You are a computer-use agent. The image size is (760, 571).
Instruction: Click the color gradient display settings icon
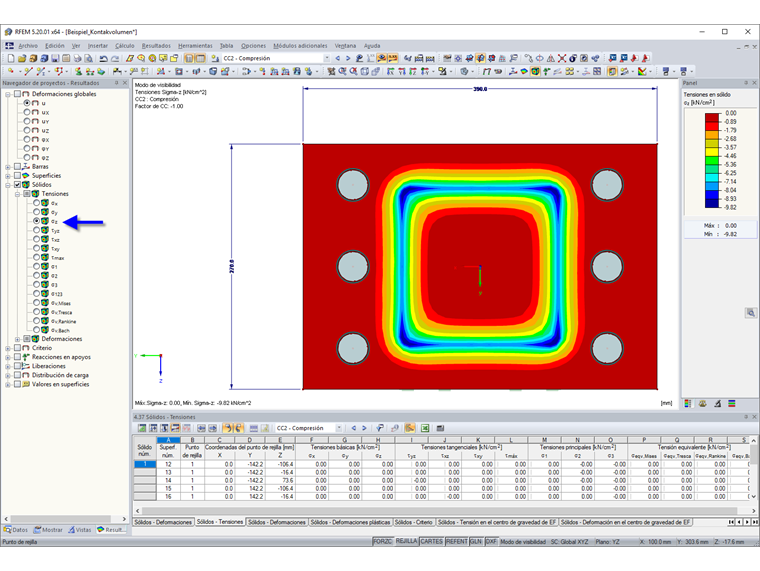pyautogui.click(x=642, y=71)
